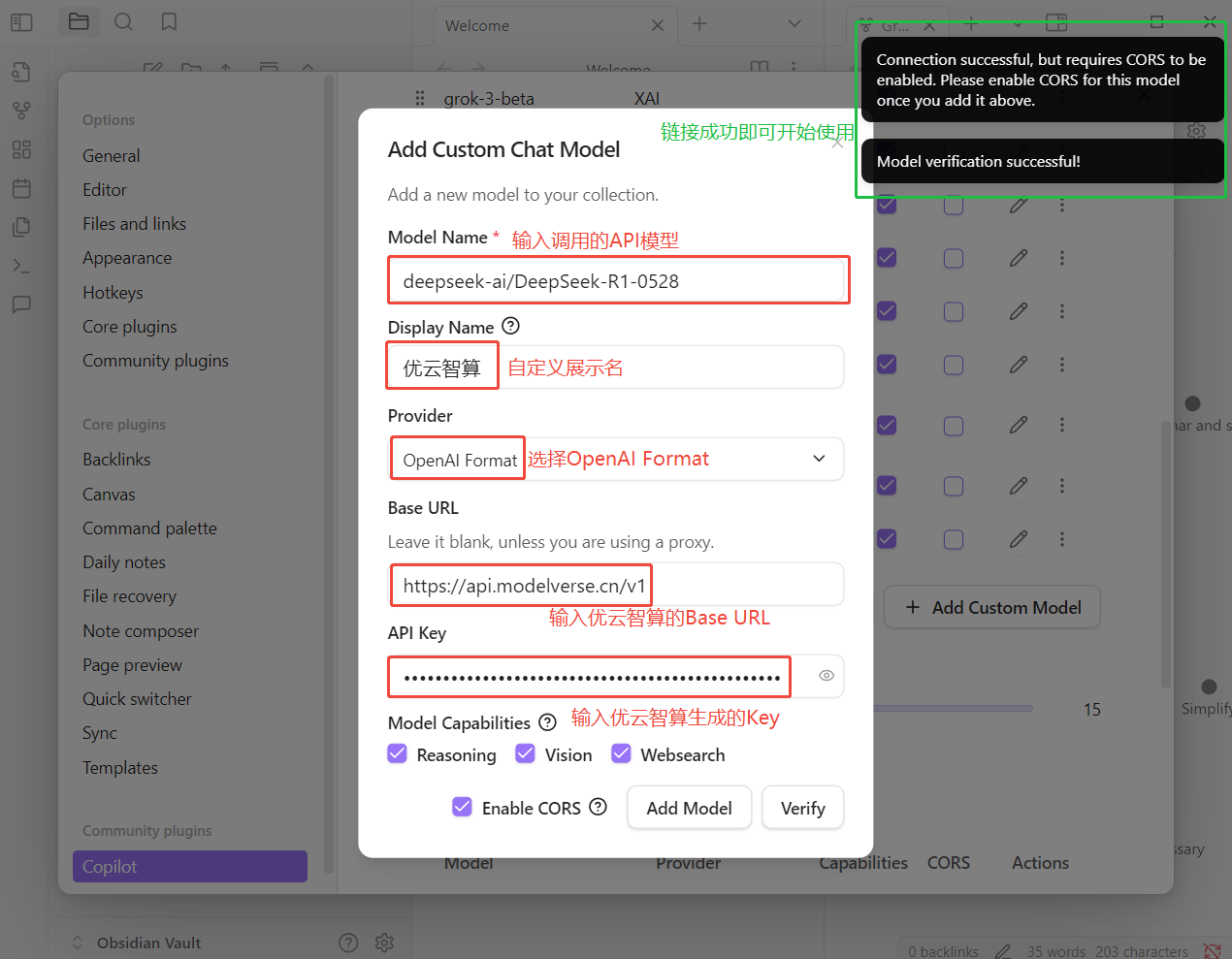Click the sync status icon in status bar
The width and height of the screenshot is (1232, 959).
(x=1212, y=951)
